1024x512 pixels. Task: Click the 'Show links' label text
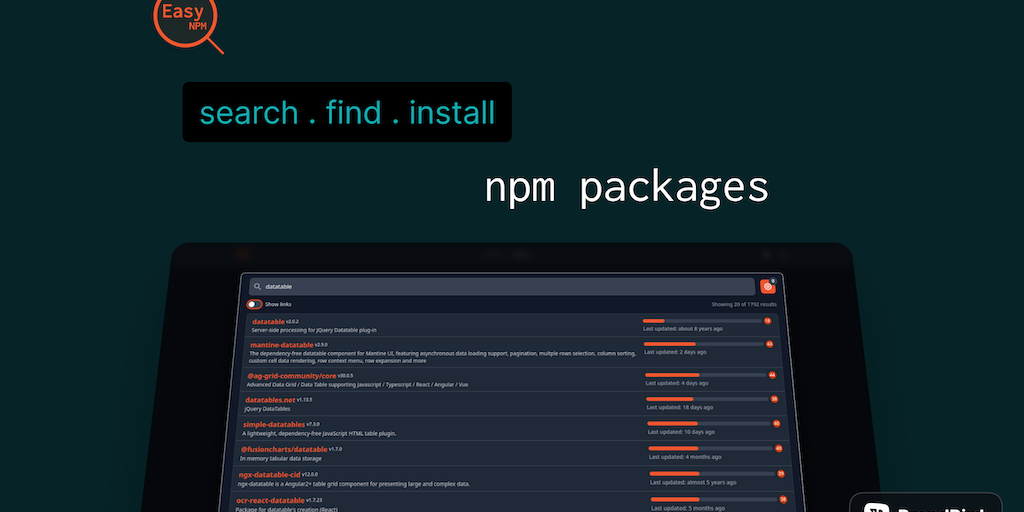pos(278,304)
